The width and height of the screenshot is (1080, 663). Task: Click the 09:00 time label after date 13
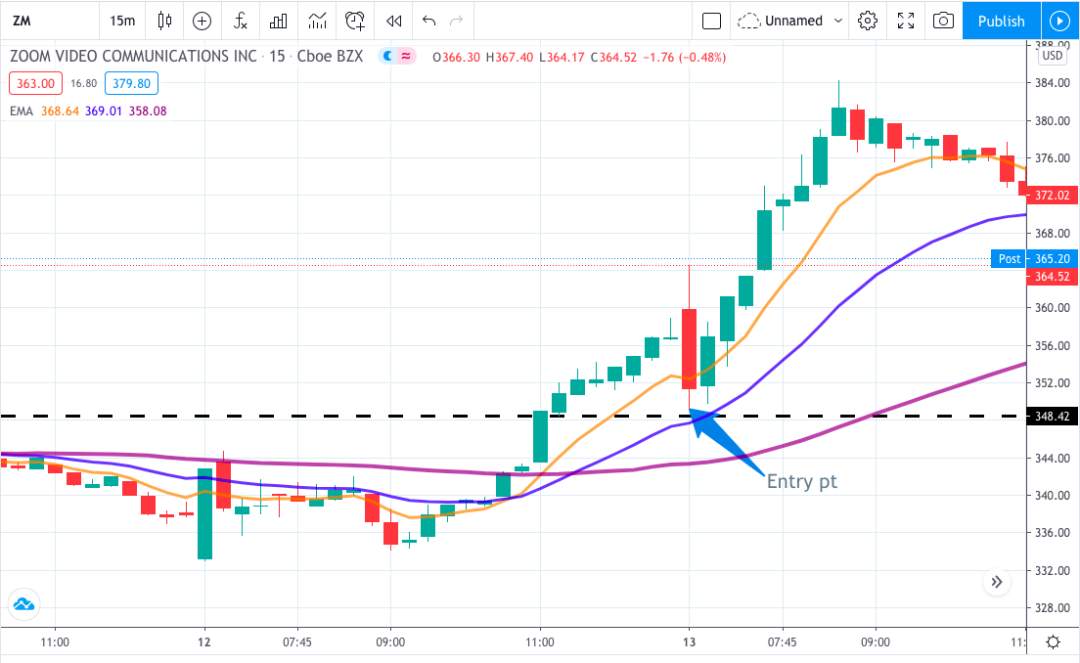875,642
